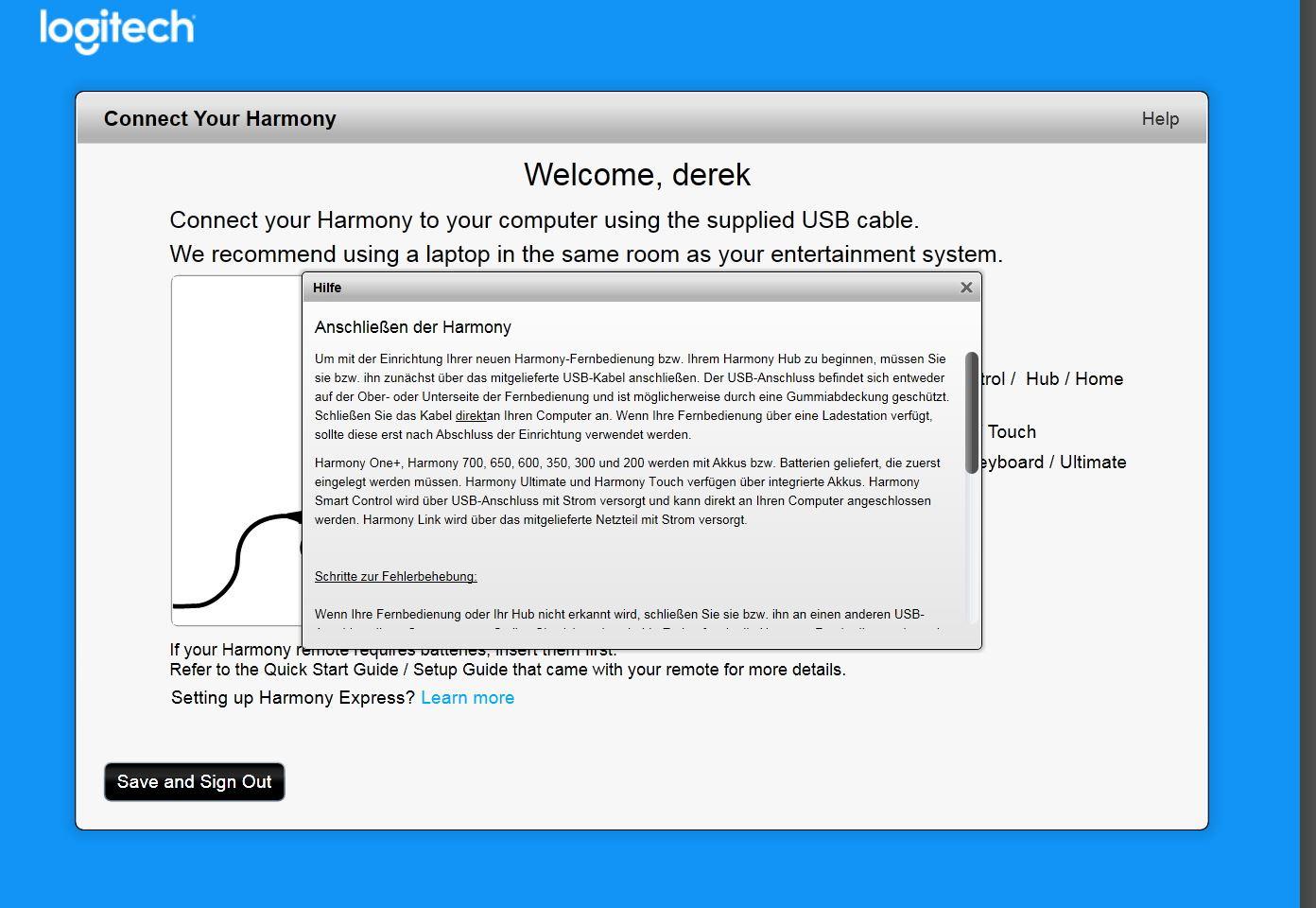This screenshot has height=908, width=1316.
Task: Click the "Hub / Home" text beside the dialog
Action: 1074,378
